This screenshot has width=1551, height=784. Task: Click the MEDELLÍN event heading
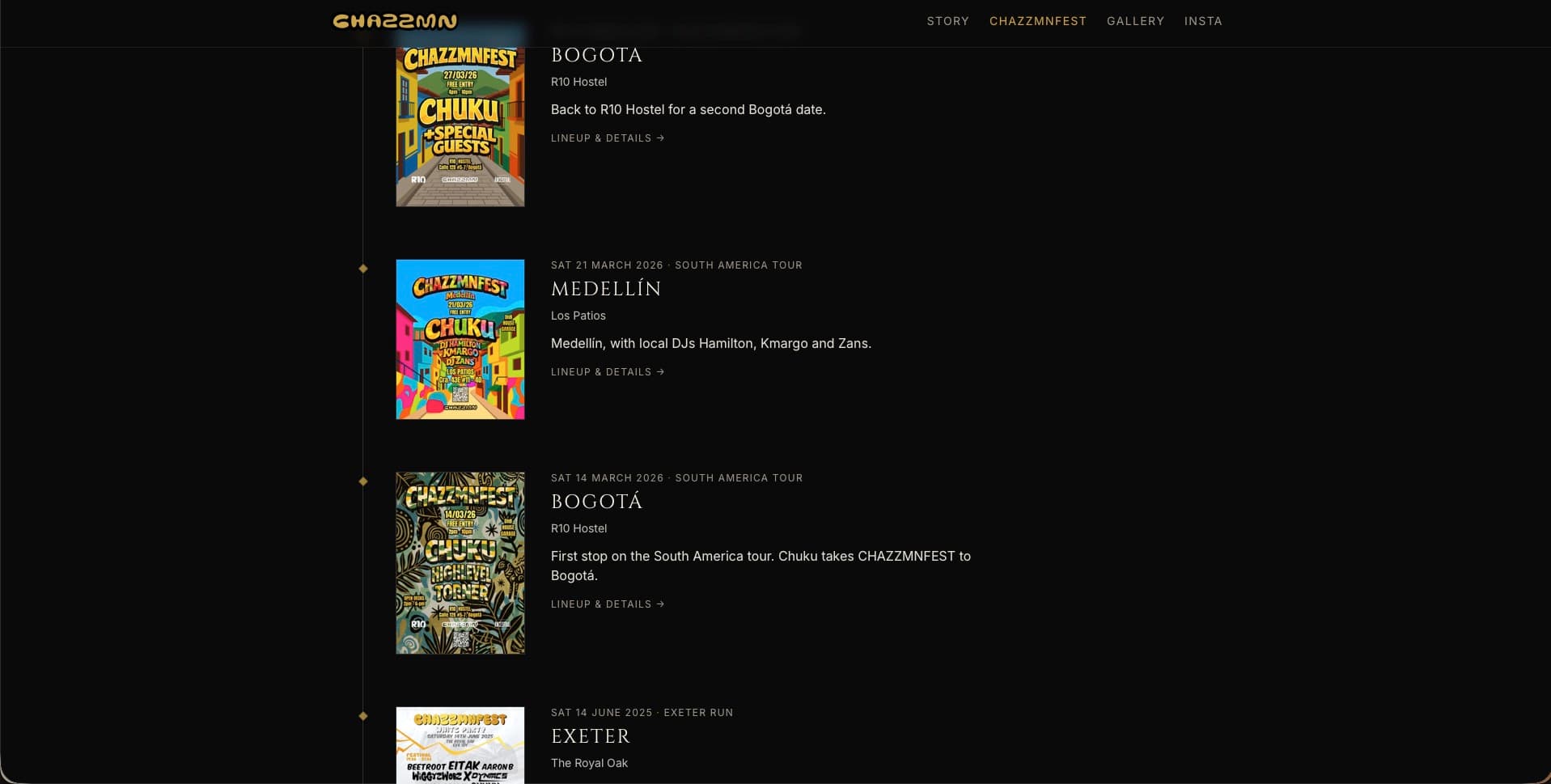pos(606,289)
